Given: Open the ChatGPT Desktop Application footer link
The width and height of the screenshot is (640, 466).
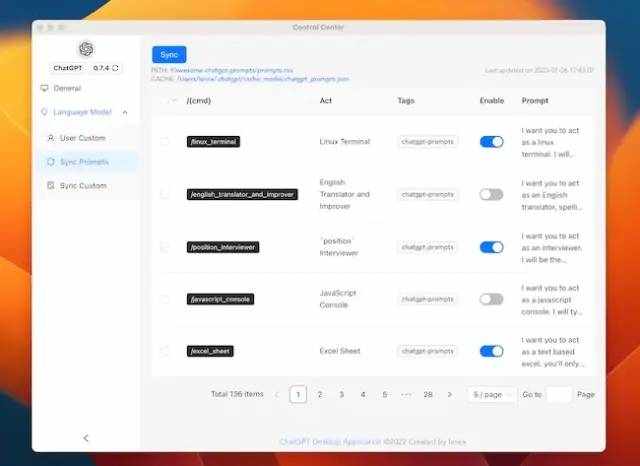Looking at the screenshot, I should click(331, 442).
